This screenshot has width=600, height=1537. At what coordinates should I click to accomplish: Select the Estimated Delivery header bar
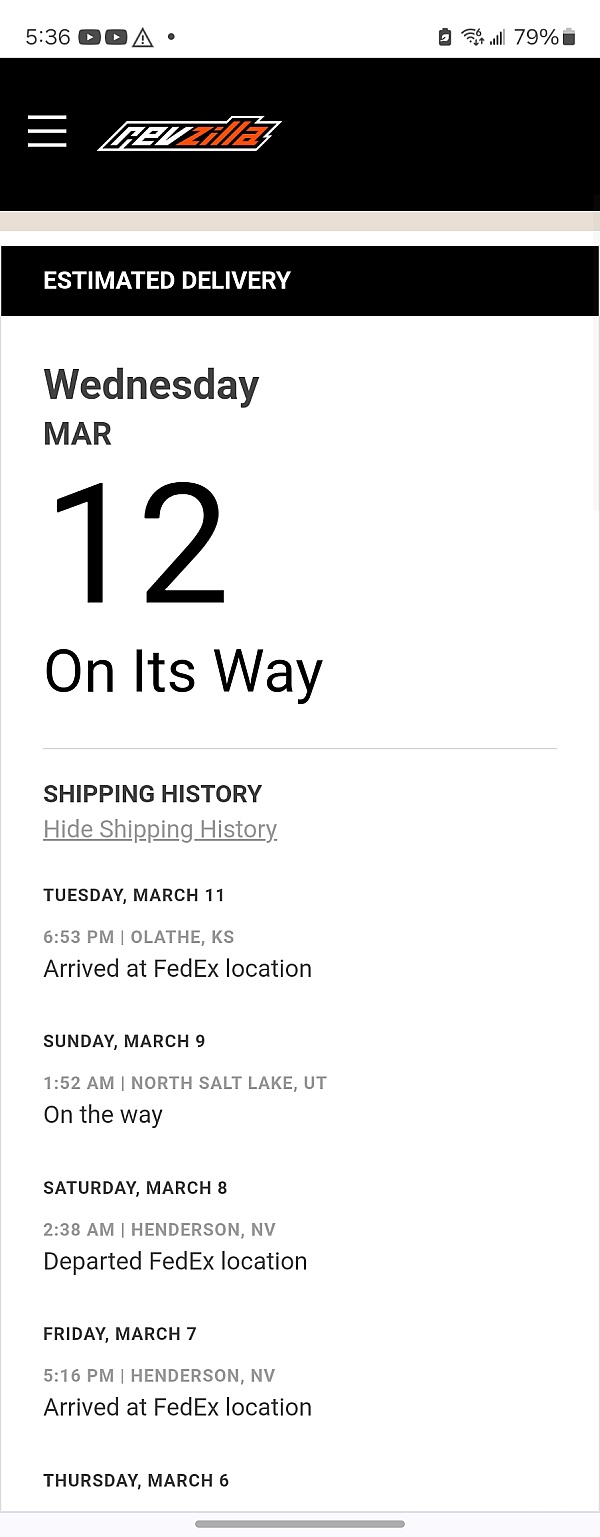300,281
